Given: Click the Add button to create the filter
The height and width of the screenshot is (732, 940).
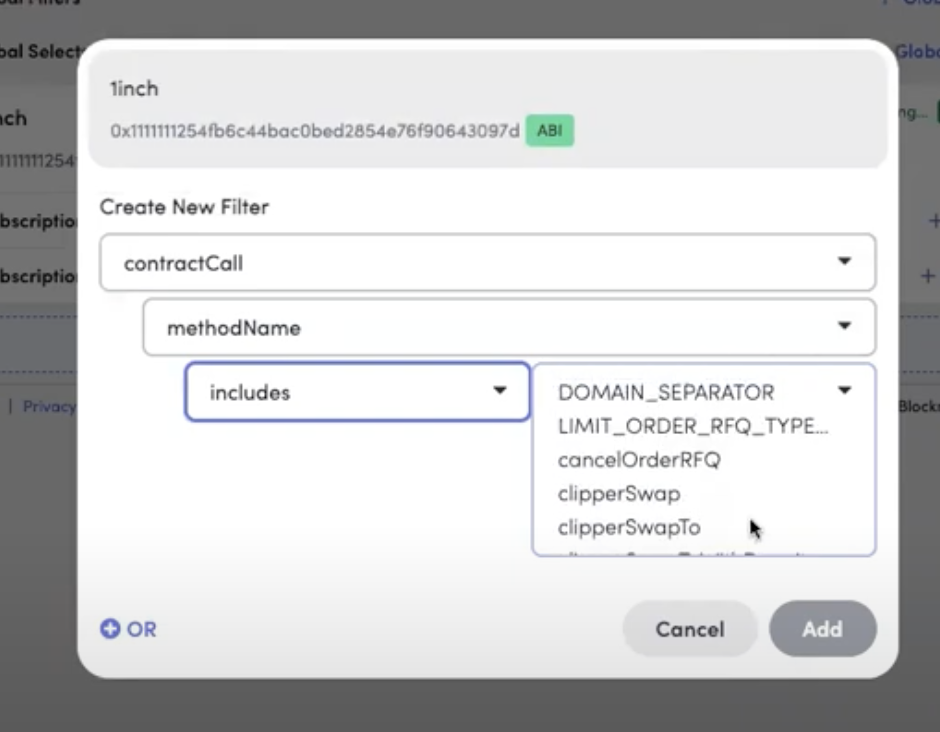Looking at the screenshot, I should tap(822, 629).
